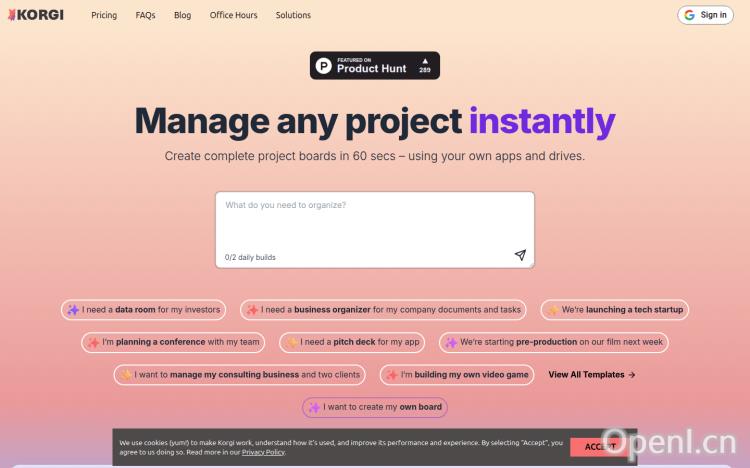750x468 pixels.
Task: Pick 'building my own video game' suggestion
Action: [x=464, y=375]
